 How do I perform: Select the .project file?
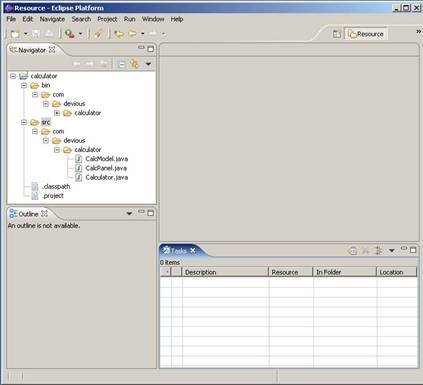pyautogui.click(x=53, y=196)
